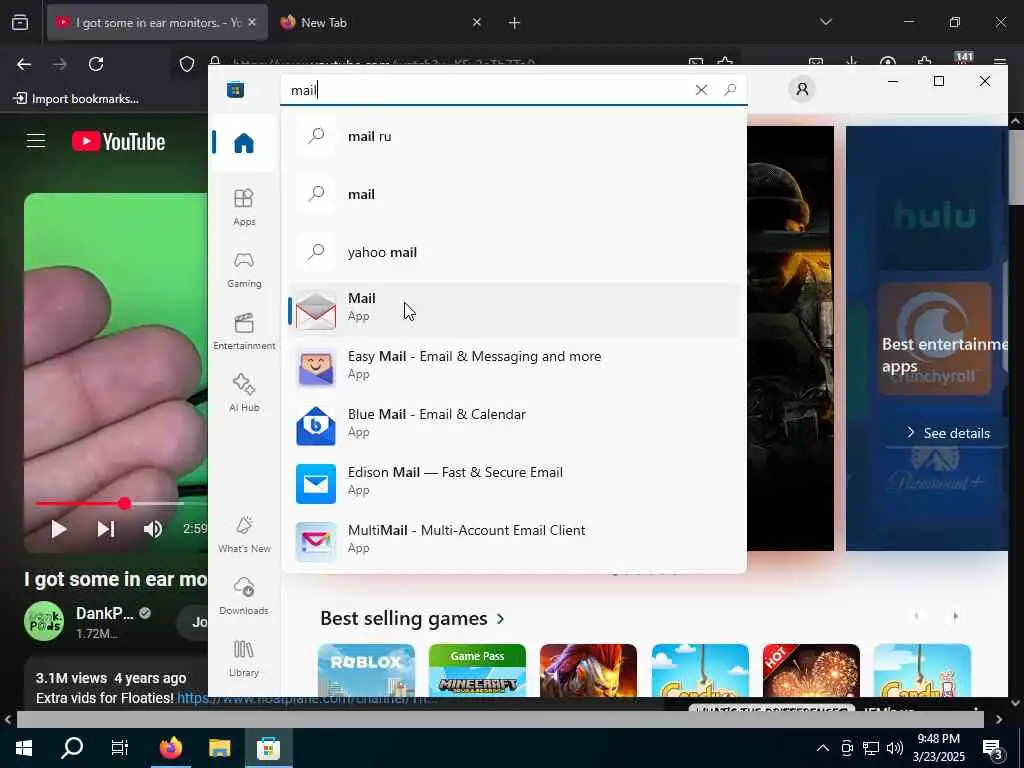Open notifications action center
Image resolution: width=1024 pixels, height=768 pixels.
pyautogui.click(x=994, y=748)
